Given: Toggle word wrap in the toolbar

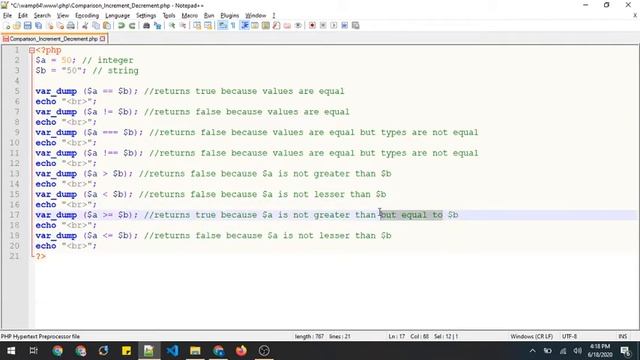Looking at the screenshot, I should click(222, 26).
